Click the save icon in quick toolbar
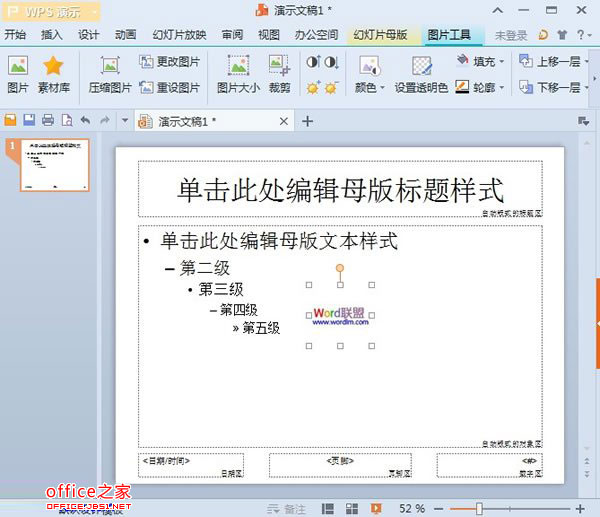Viewport: 600px width, 517px height. (29, 120)
